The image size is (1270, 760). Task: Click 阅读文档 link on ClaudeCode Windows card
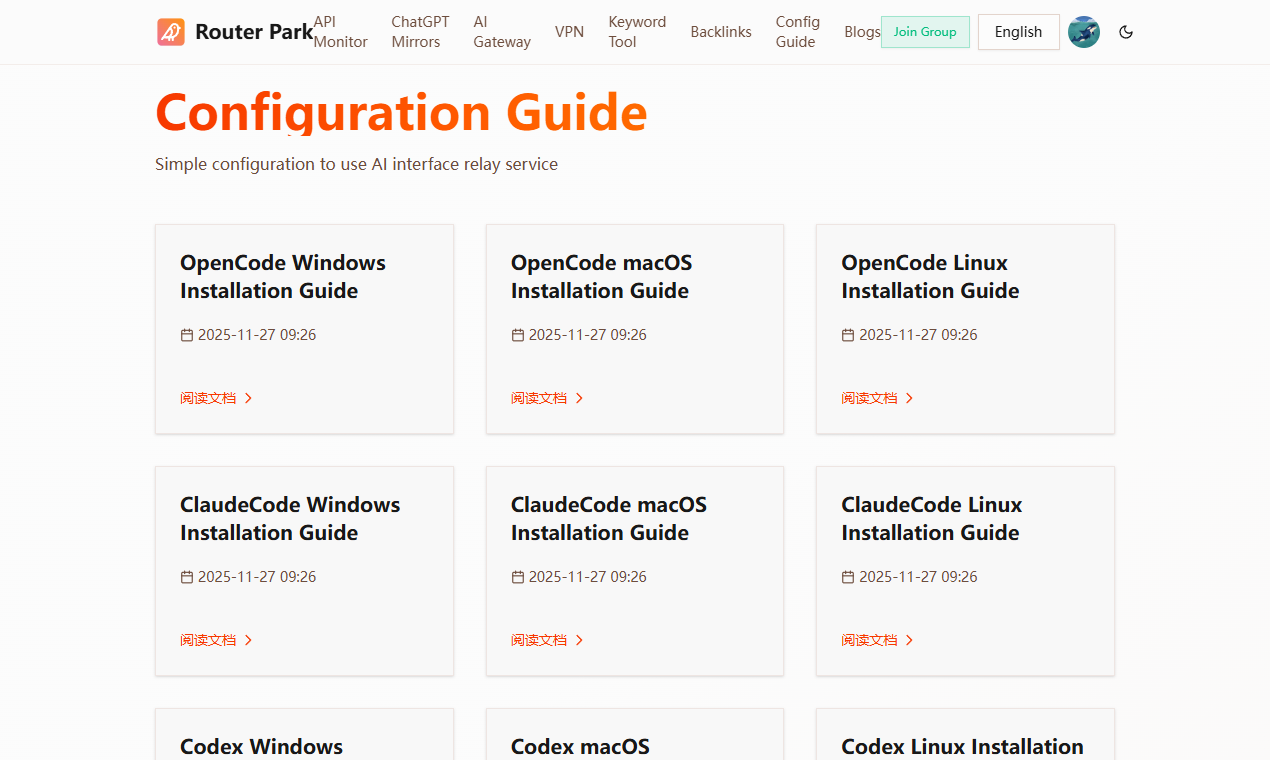pos(208,640)
